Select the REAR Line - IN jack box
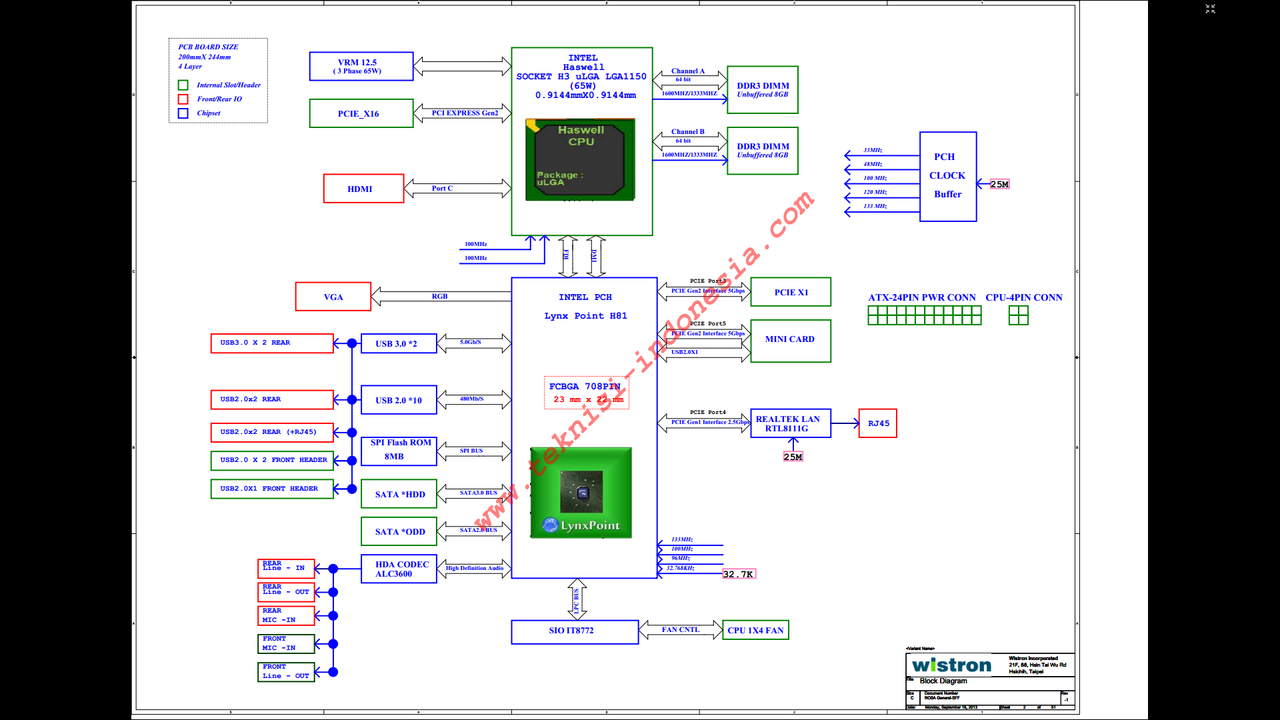This screenshot has width=1280, height=720. tap(286, 567)
